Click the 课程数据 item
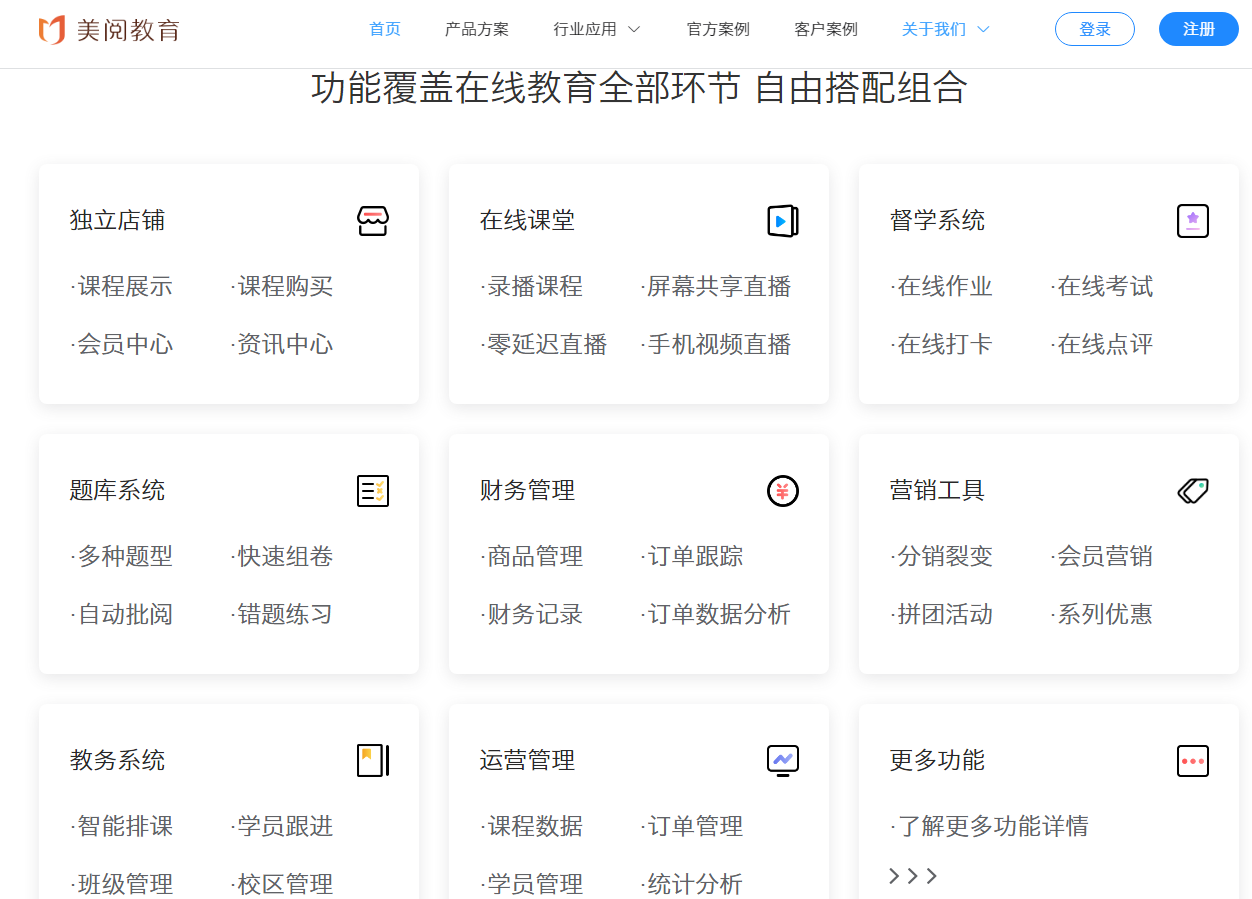The height and width of the screenshot is (899, 1252). click(532, 827)
